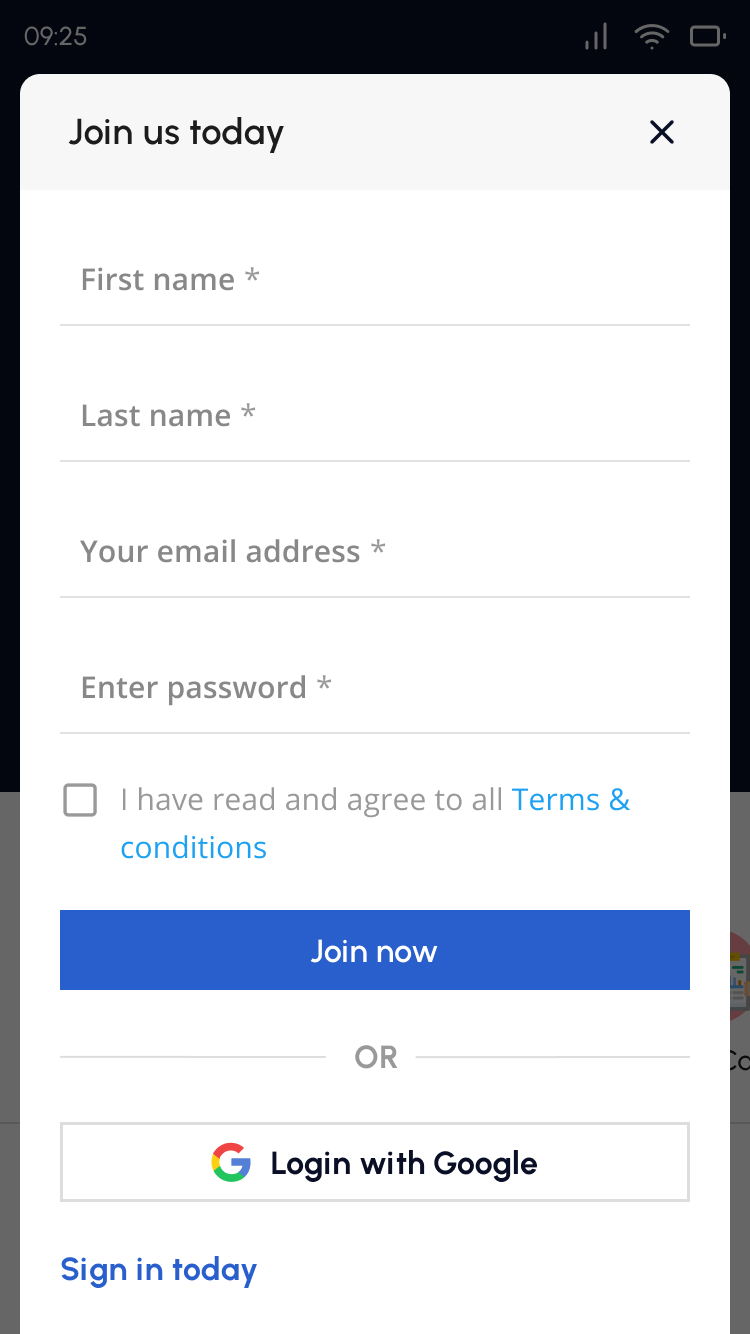Close the Join us today dialog
The image size is (750, 1334).
662,132
